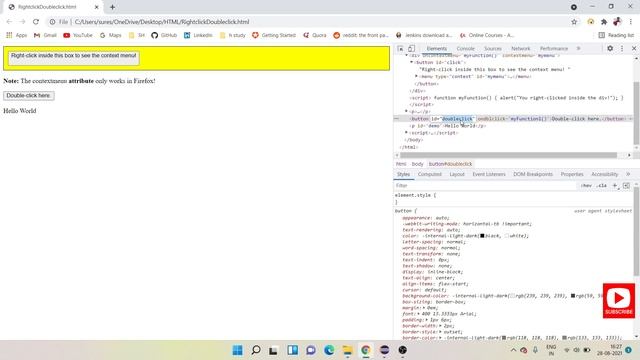Click the Elements tree vertical scrollbar
This screenshot has width=640, height=360.
(x=636, y=113)
